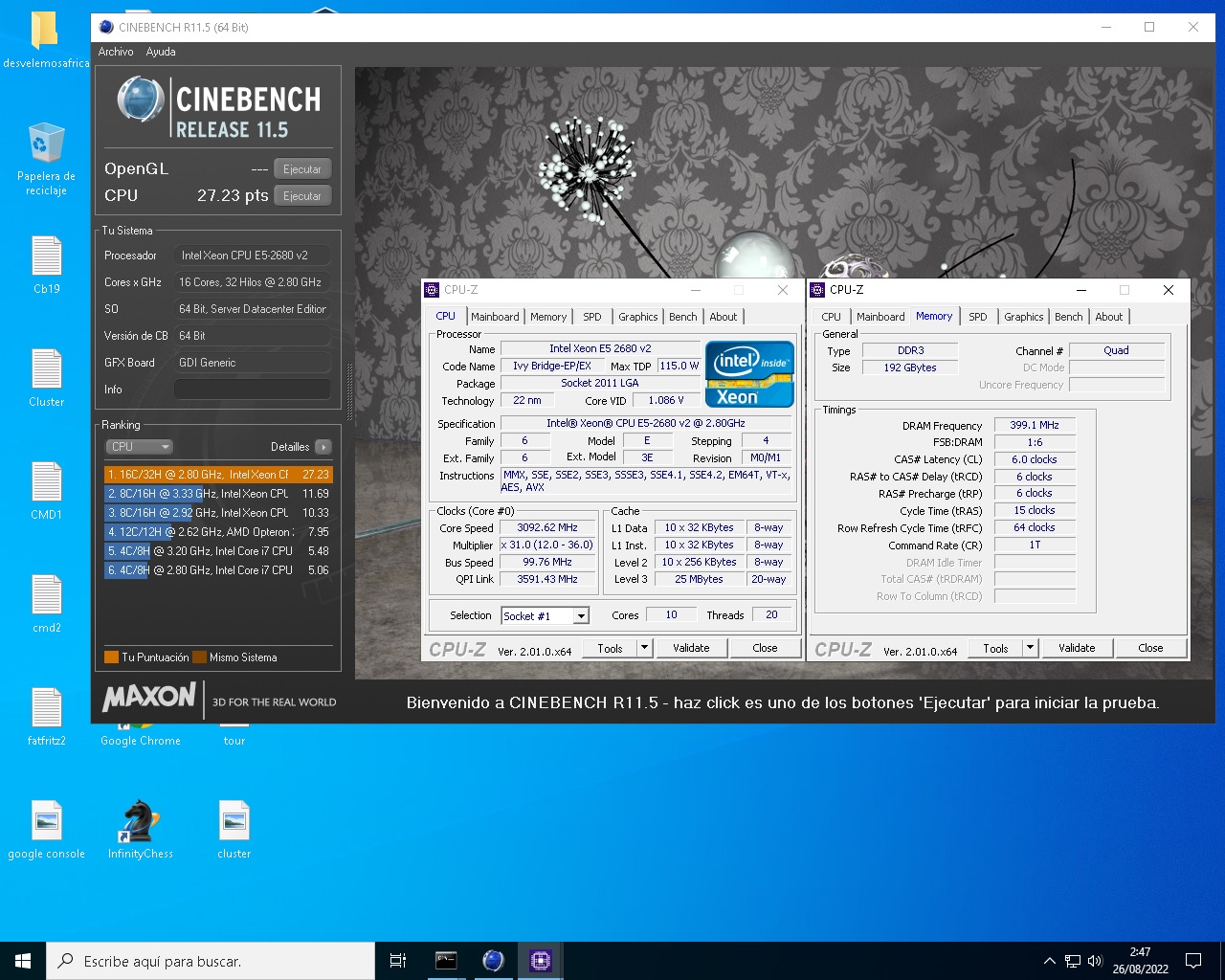Select the cluster image file icon
The width and height of the screenshot is (1225, 980).
coord(234,830)
